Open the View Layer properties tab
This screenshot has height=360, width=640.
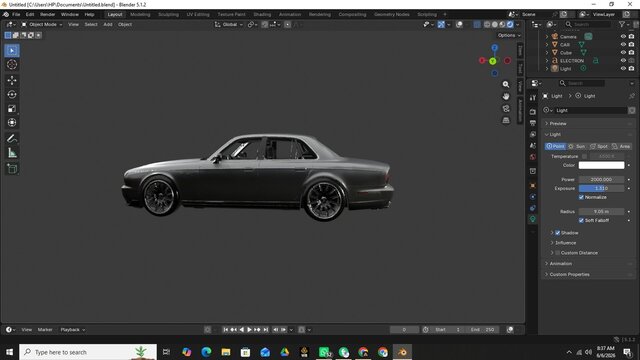(533, 134)
